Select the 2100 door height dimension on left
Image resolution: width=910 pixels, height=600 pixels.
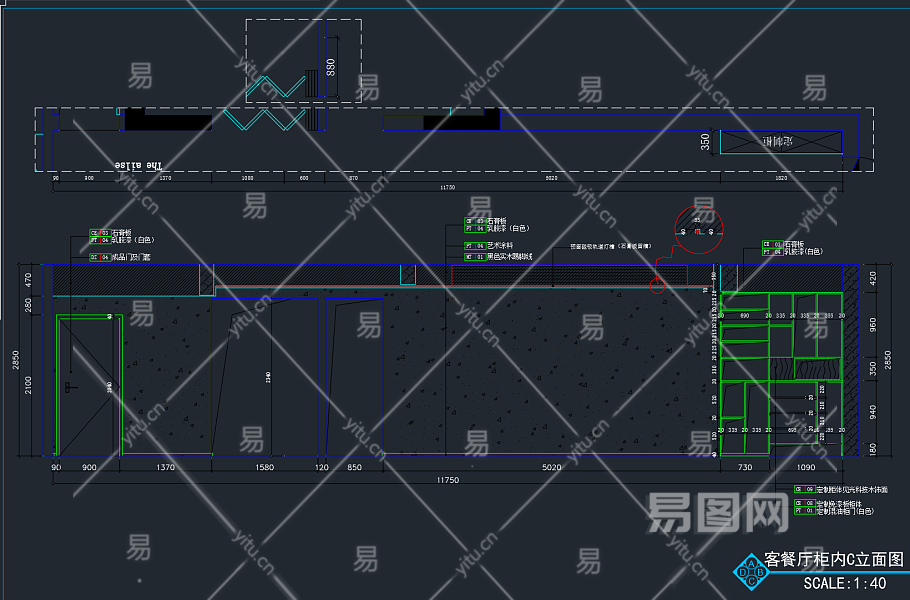click(28, 385)
